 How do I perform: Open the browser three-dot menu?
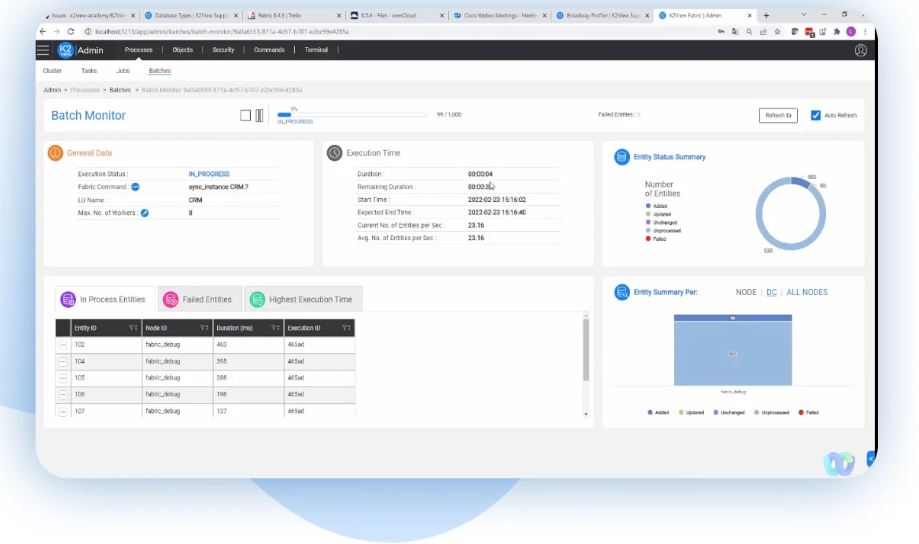click(865, 32)
